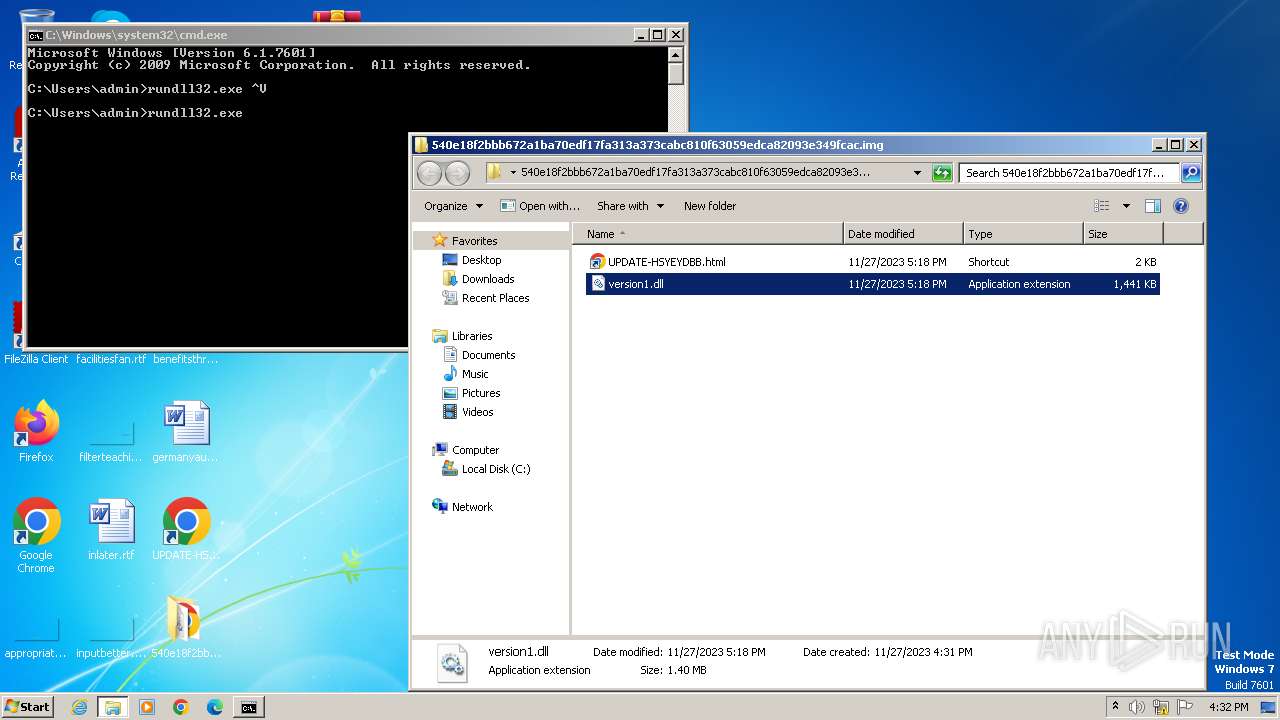1280x720 pixels.
Task: Select Network in navigation pane
Action: [x=472, y=507]
